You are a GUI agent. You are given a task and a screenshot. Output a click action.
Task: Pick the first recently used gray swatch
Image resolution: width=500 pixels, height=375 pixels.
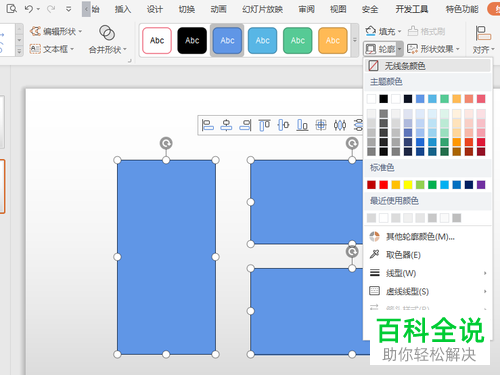point(371,218)
